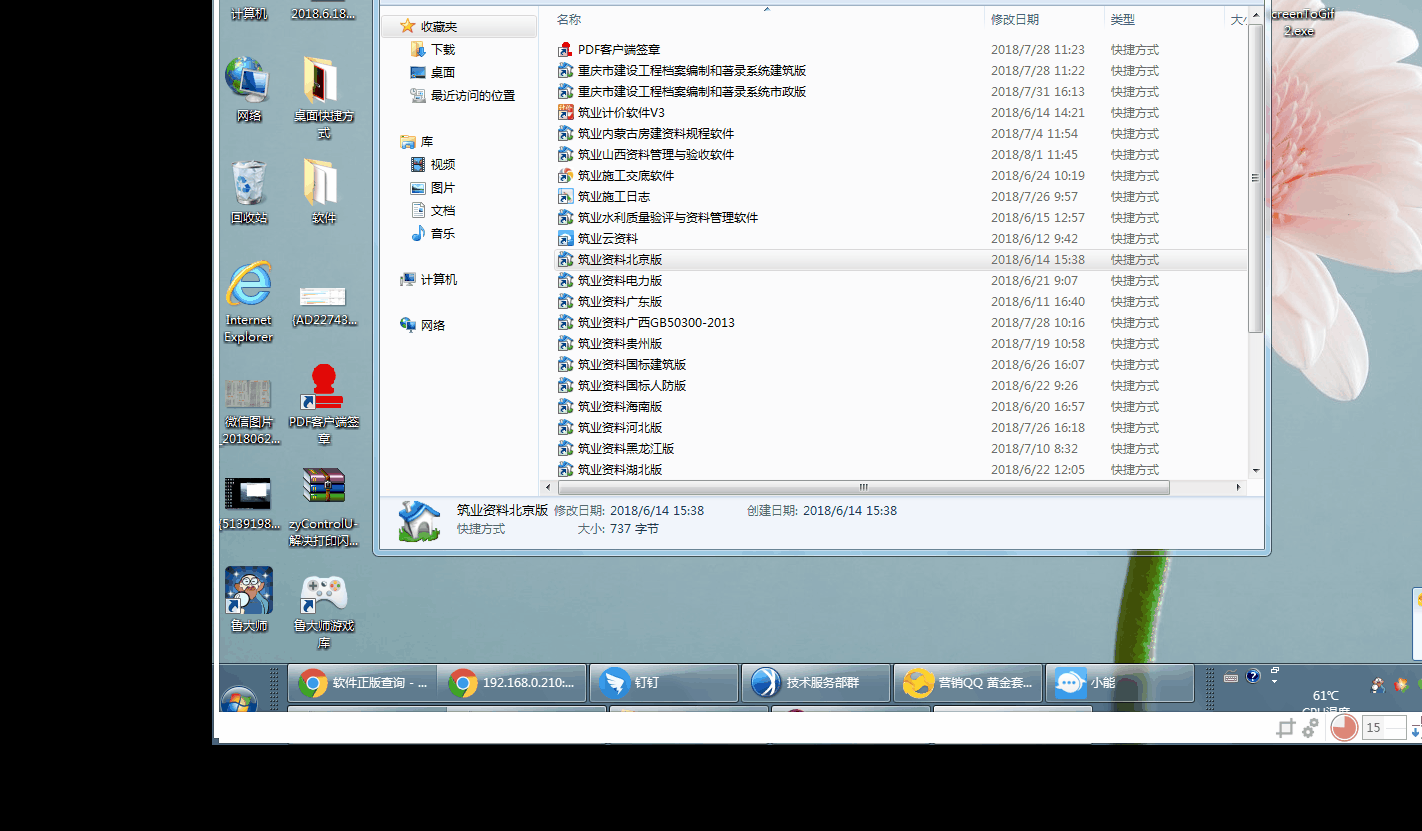
Task: Select the 筑业云资料 shortcut in the file list
Action: tap(607, 238)
